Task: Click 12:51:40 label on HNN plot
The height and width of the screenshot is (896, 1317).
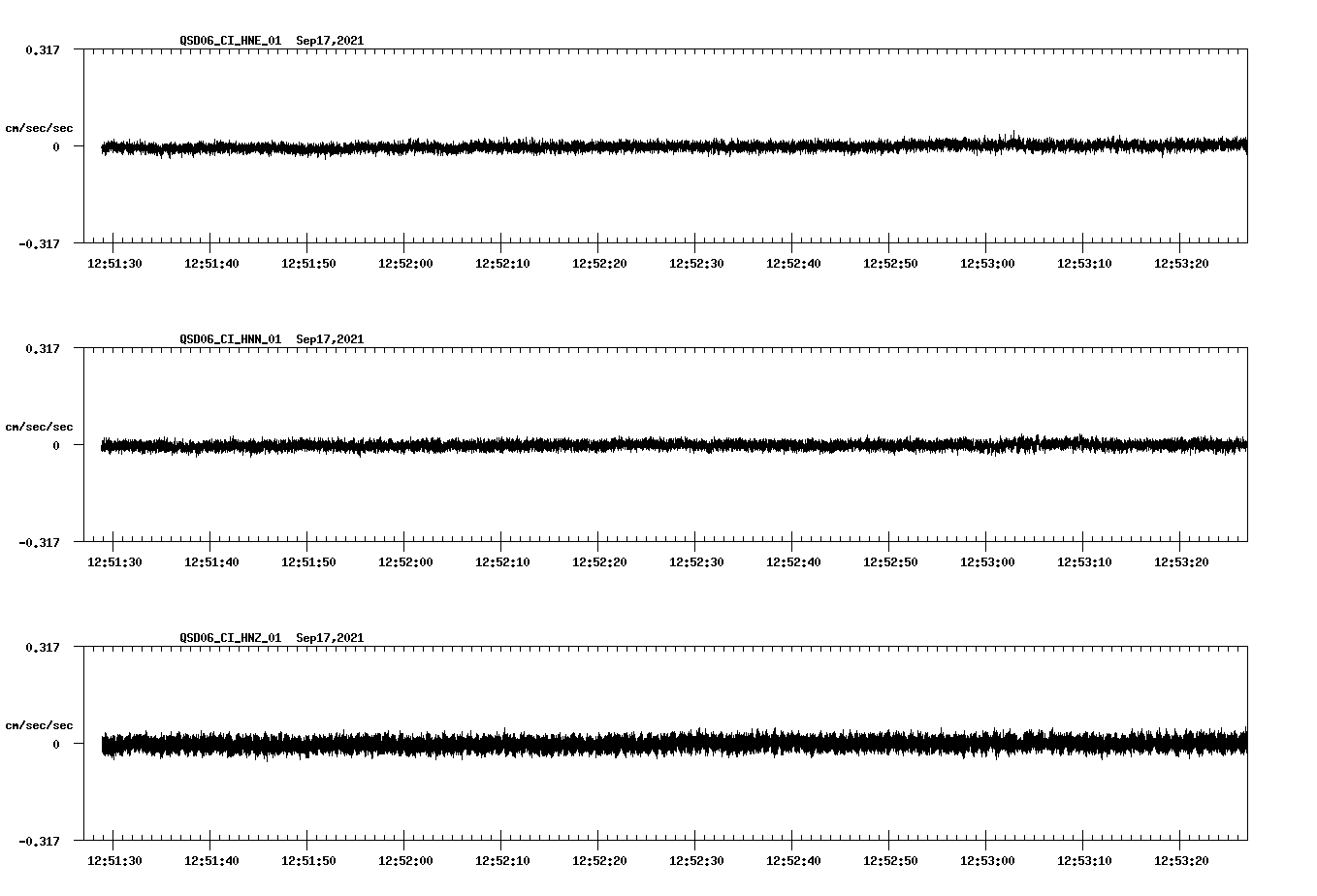Action: point(211,562)
